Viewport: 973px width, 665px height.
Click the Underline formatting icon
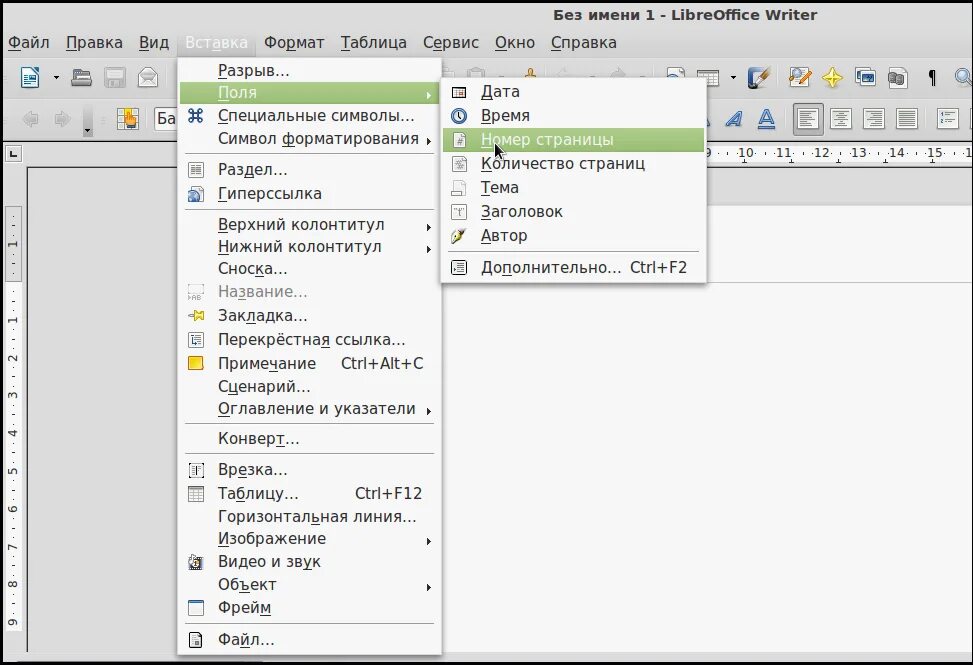click(x=766, y=118)
